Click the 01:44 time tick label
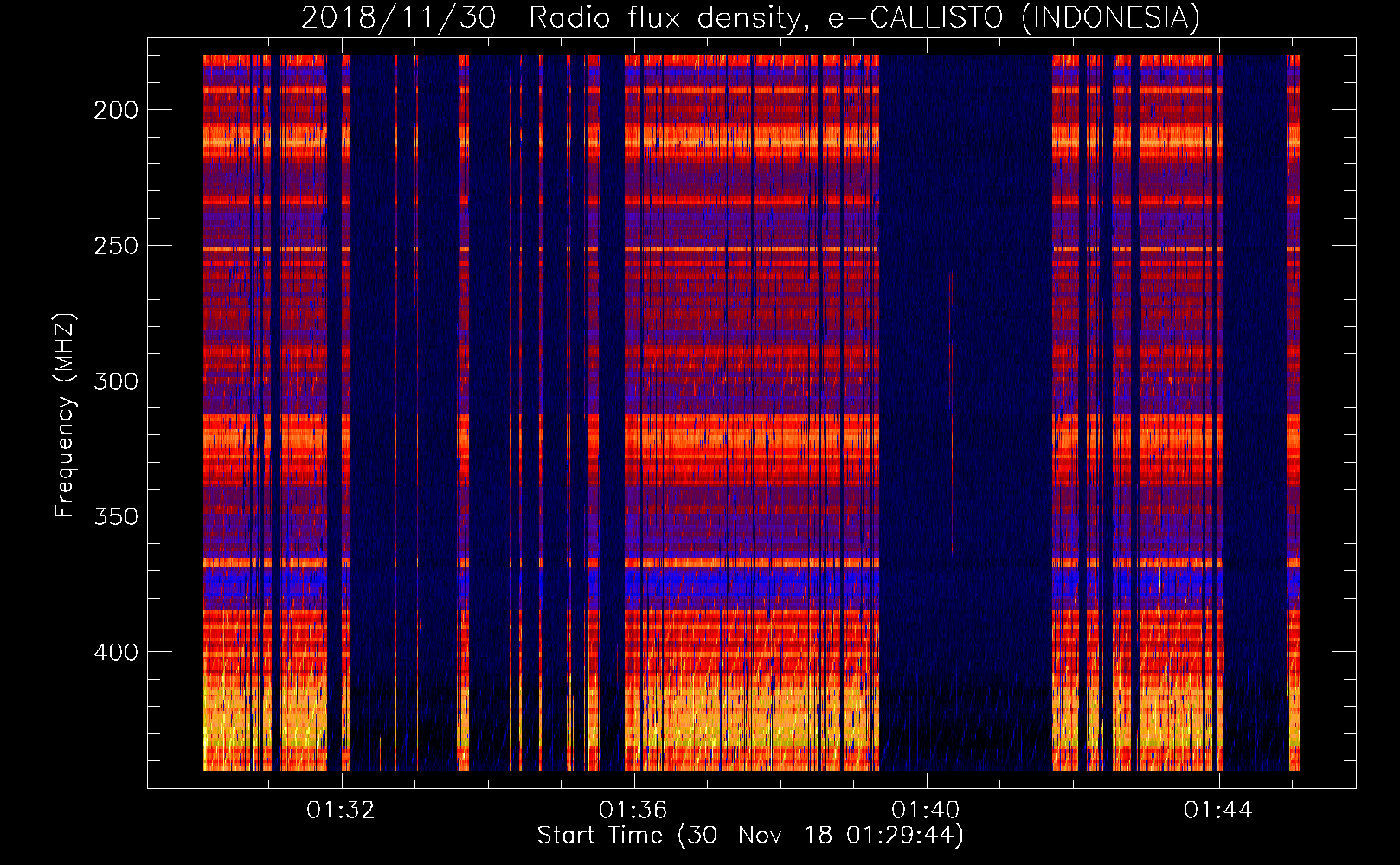This screenshot has width=1400, height=865. coord(1218,811)
